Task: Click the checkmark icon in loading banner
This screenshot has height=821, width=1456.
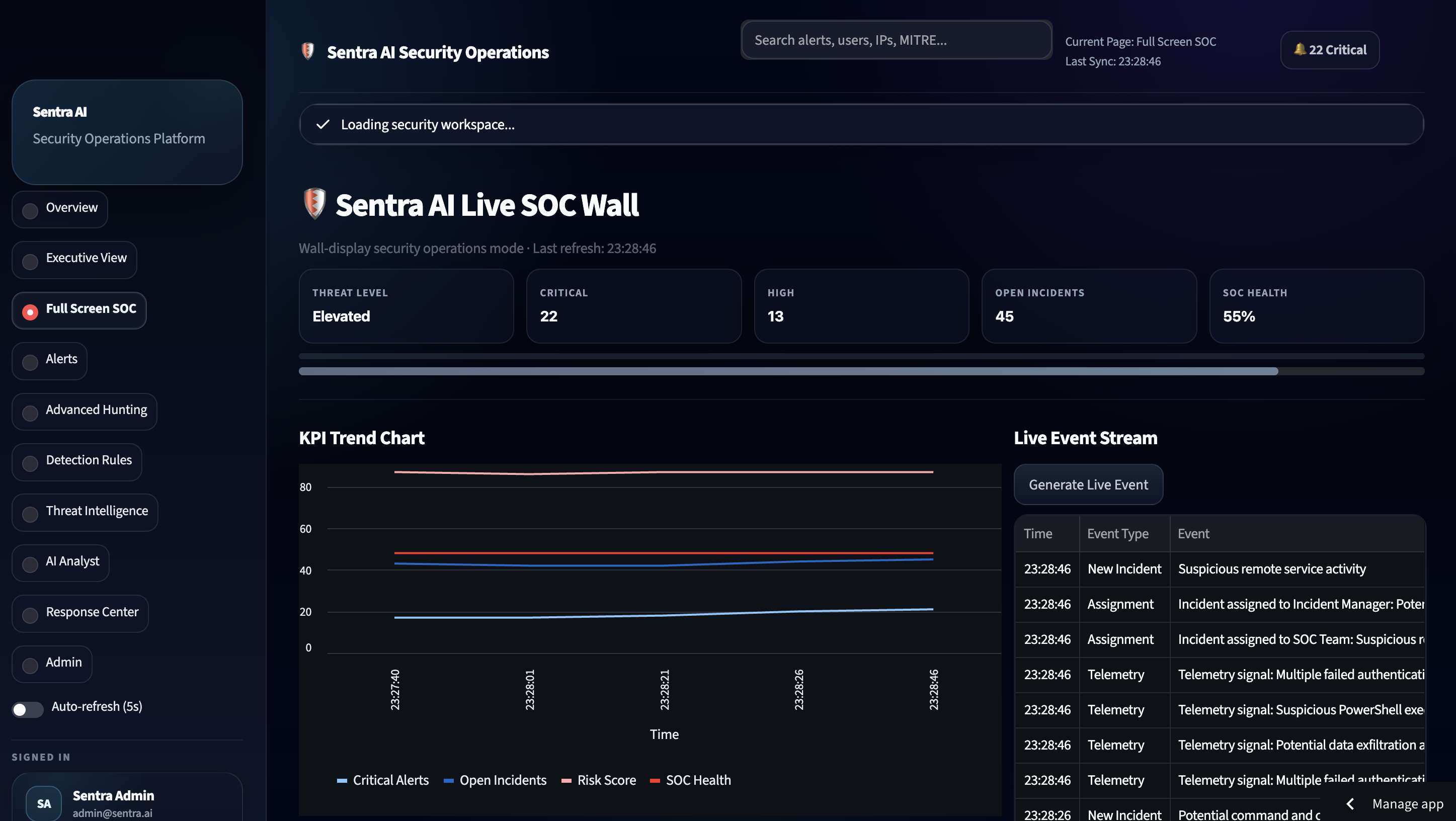Action: click(x=322, y=124)
